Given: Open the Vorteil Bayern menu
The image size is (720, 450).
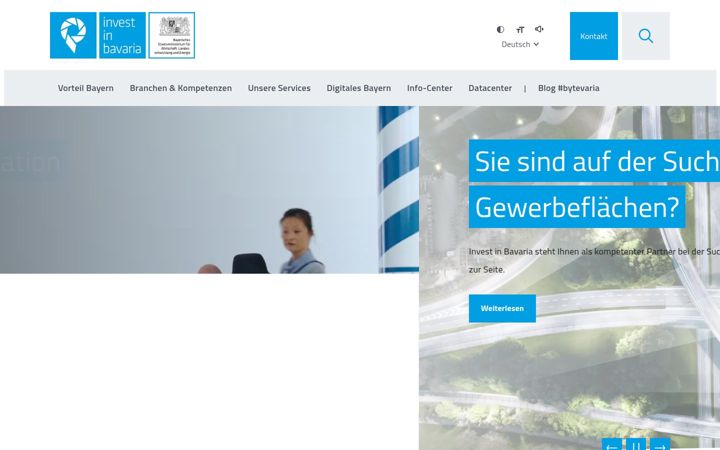Looking at the screenshot, I should (x=86, y=88).
